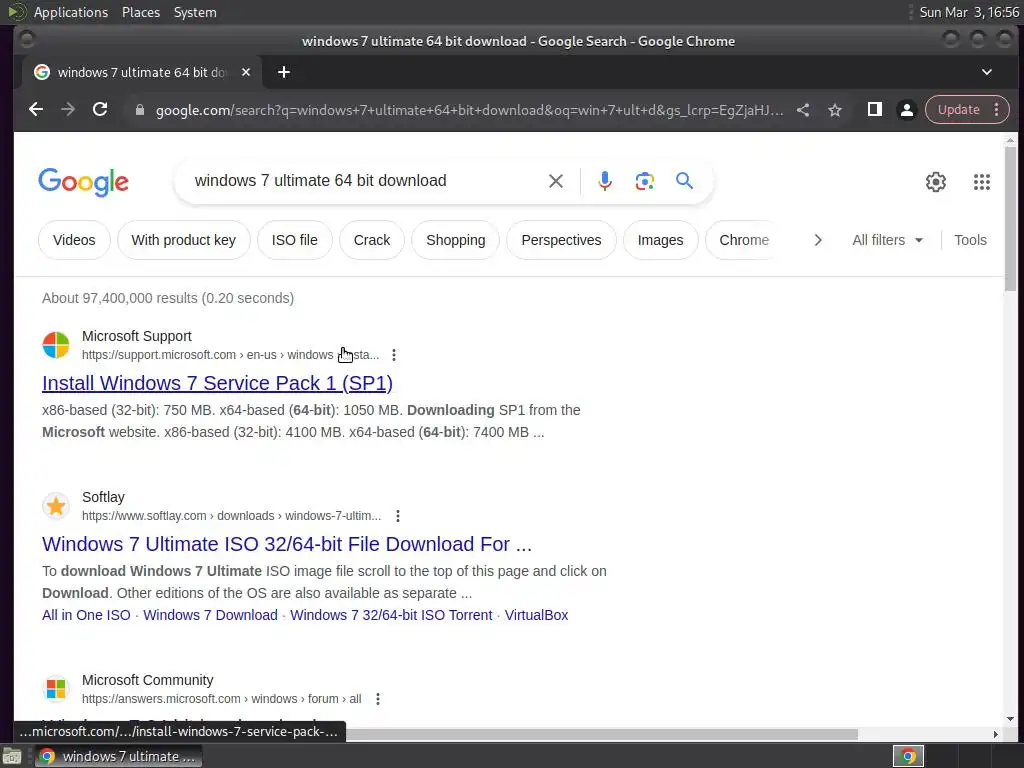Click the clock showing Sun Mar 3
This screenshot has width=1024, height=768.
coord(969,12)
